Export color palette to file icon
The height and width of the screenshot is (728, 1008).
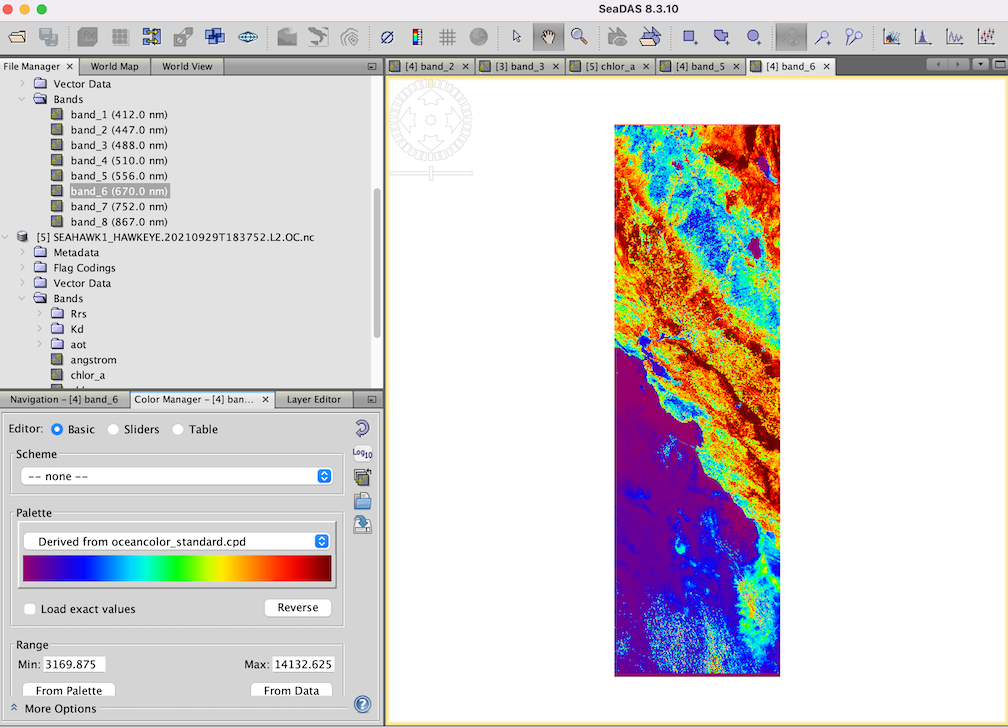(x=363, y=525)
